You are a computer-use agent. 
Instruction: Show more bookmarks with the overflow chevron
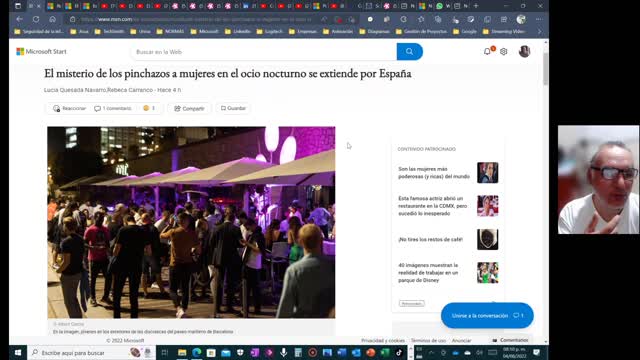(540, 31)
